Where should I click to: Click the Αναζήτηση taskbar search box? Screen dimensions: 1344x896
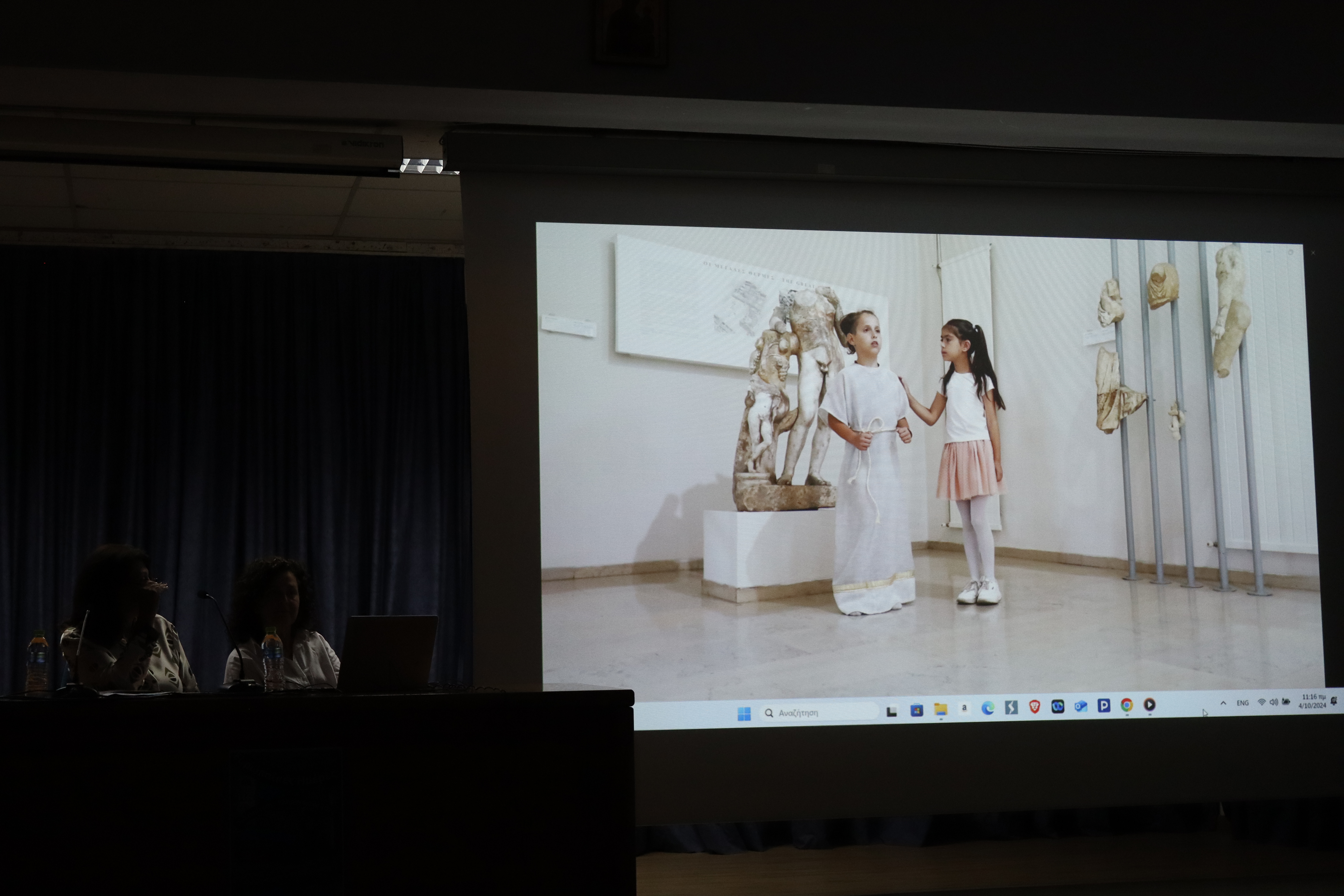pyautogui.click(x=819, y=712)
